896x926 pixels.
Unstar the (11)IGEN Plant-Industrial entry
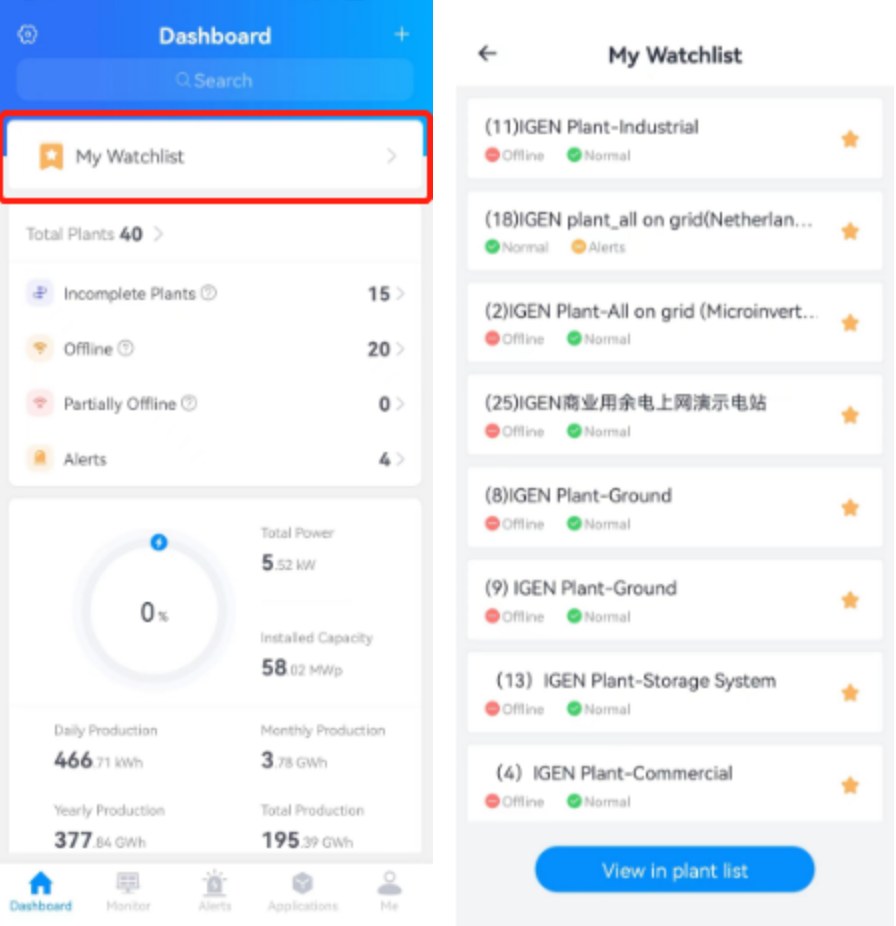coord(849,139)
